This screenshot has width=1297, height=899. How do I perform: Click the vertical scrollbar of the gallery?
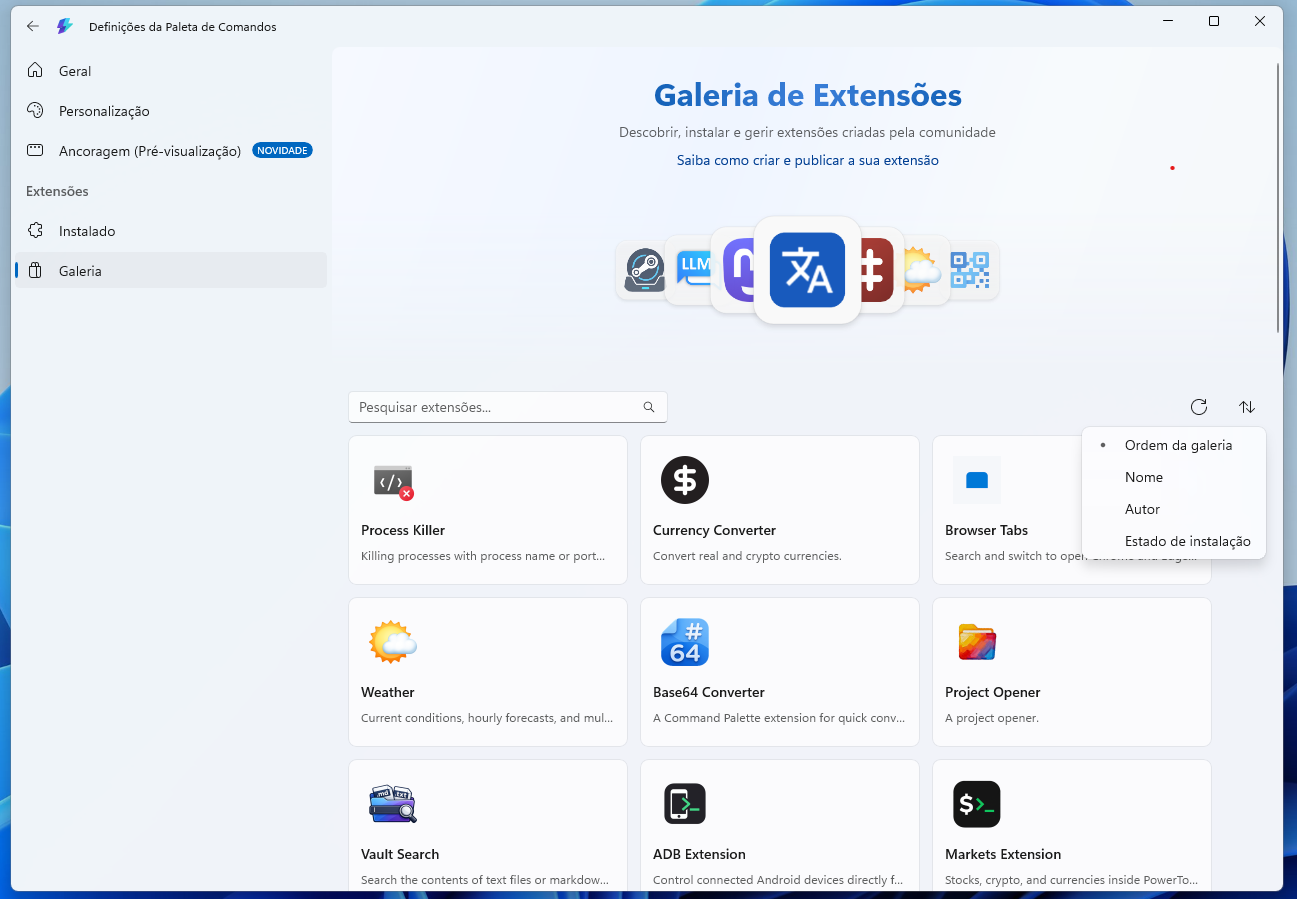pos(1278,198)
